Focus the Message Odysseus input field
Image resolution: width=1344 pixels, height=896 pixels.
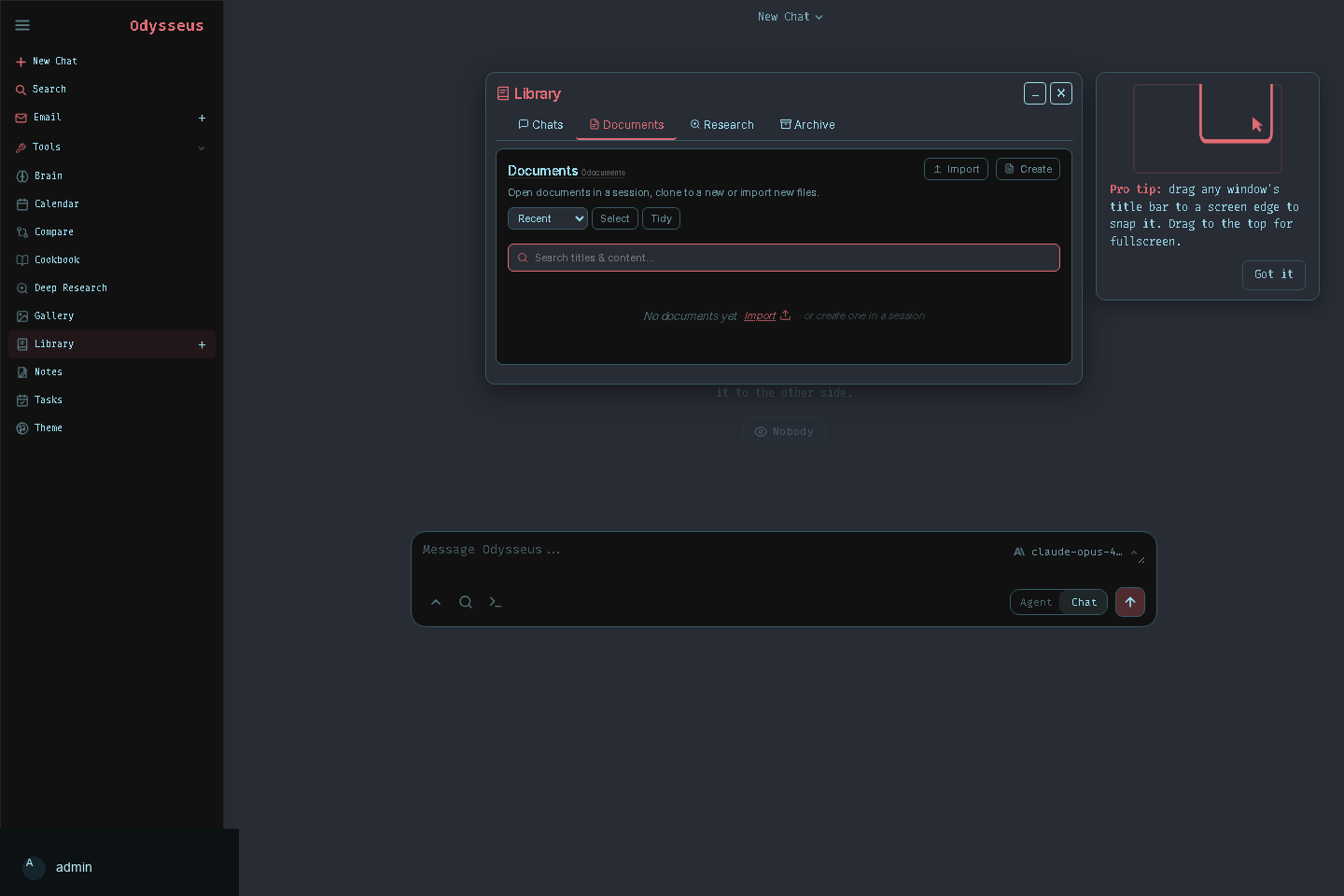[x=709, y=551]
